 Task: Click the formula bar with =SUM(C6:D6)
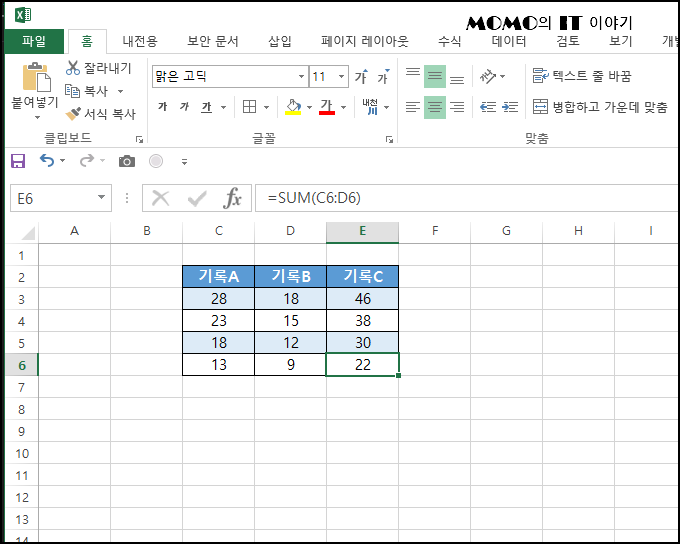pyautogui.click(x=467, y=198)
